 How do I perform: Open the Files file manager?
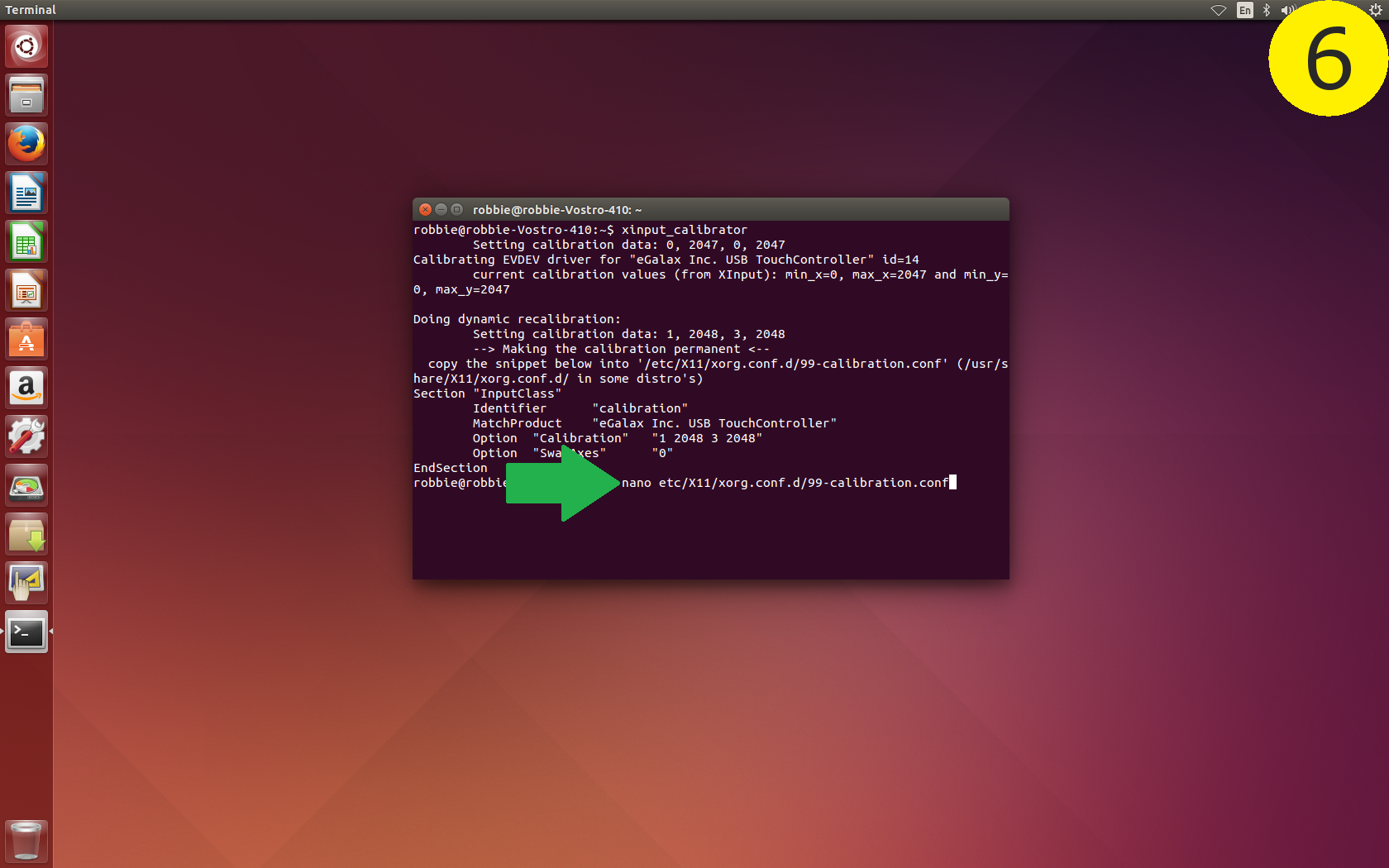tap(26, 95)
